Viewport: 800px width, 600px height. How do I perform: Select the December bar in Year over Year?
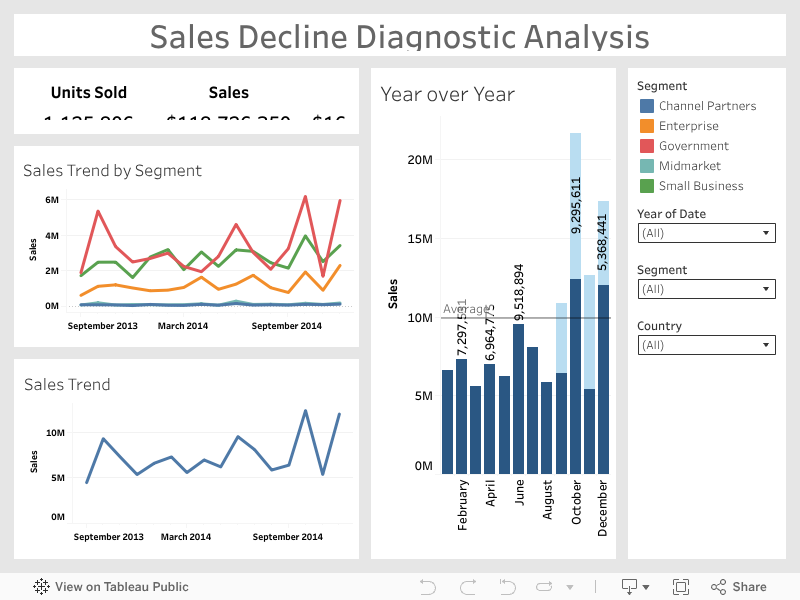[x=603, y=380]
